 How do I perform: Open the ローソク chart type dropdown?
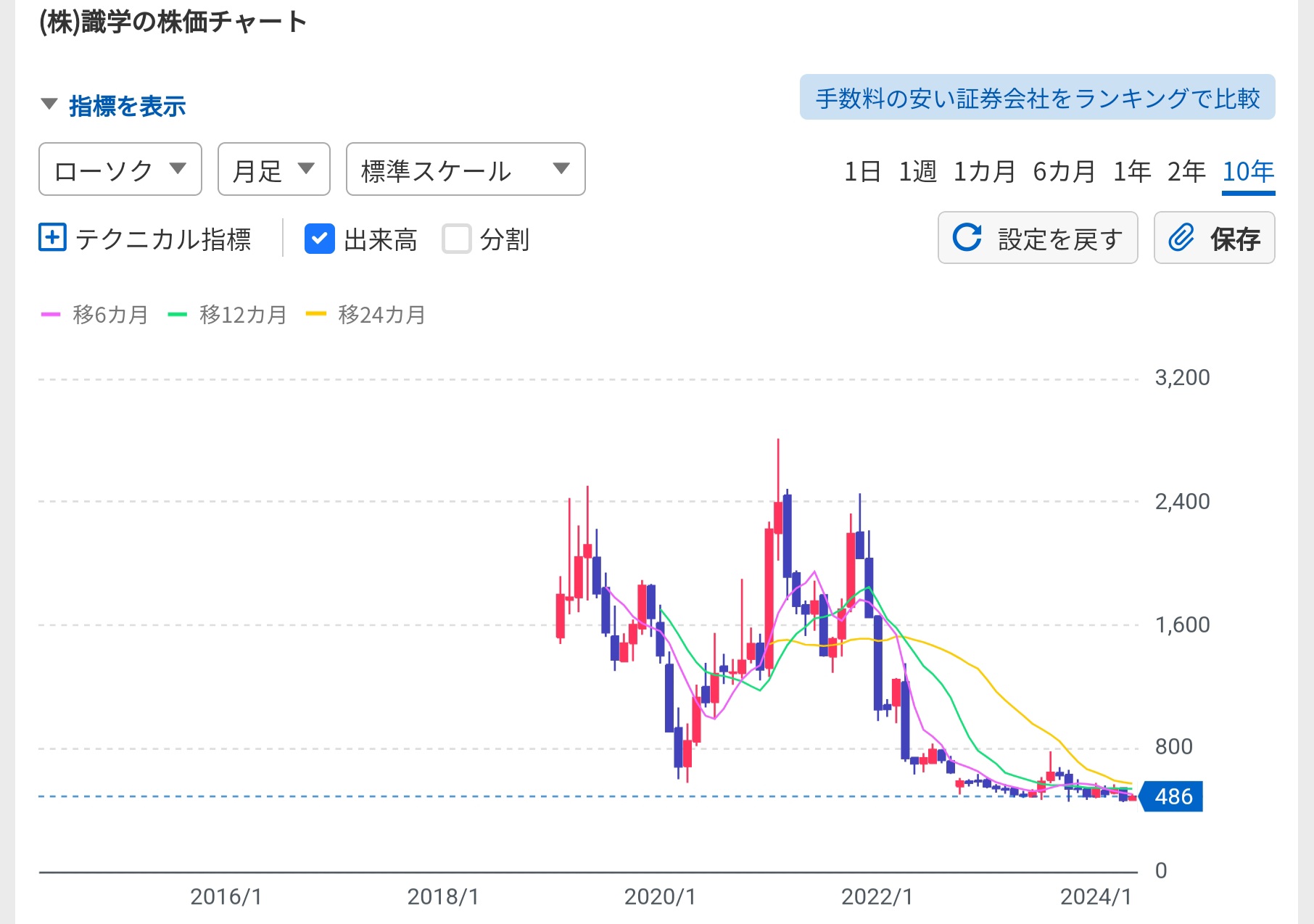click(120, 169)
